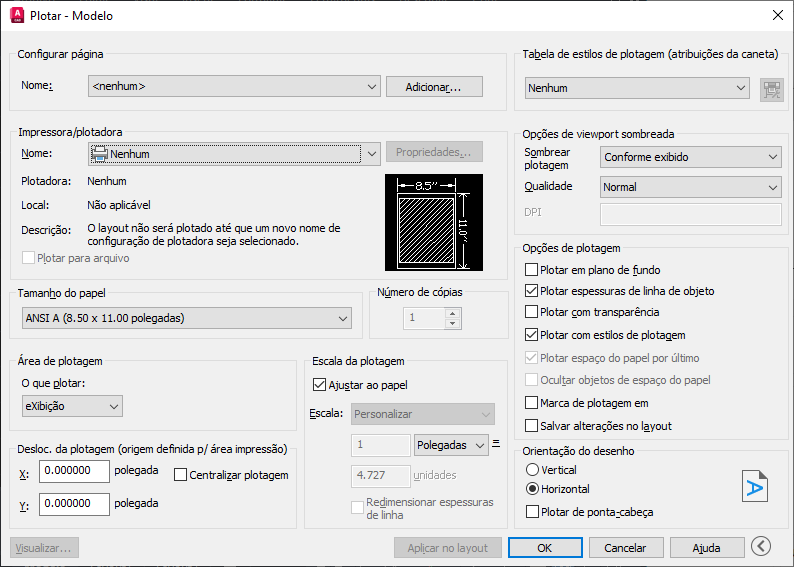Viewport: 794px width, 567px height.
Task: Open the Sombrear plotagem dropdown
Action: pos(691,157)
